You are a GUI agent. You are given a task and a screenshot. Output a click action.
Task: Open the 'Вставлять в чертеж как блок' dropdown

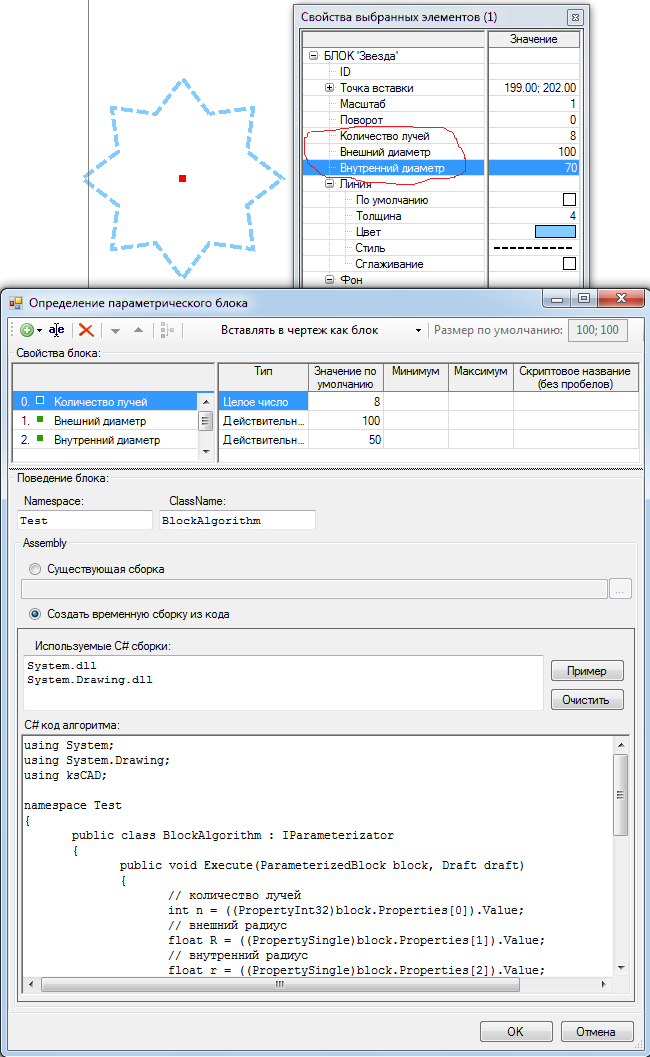coord(418,330)
